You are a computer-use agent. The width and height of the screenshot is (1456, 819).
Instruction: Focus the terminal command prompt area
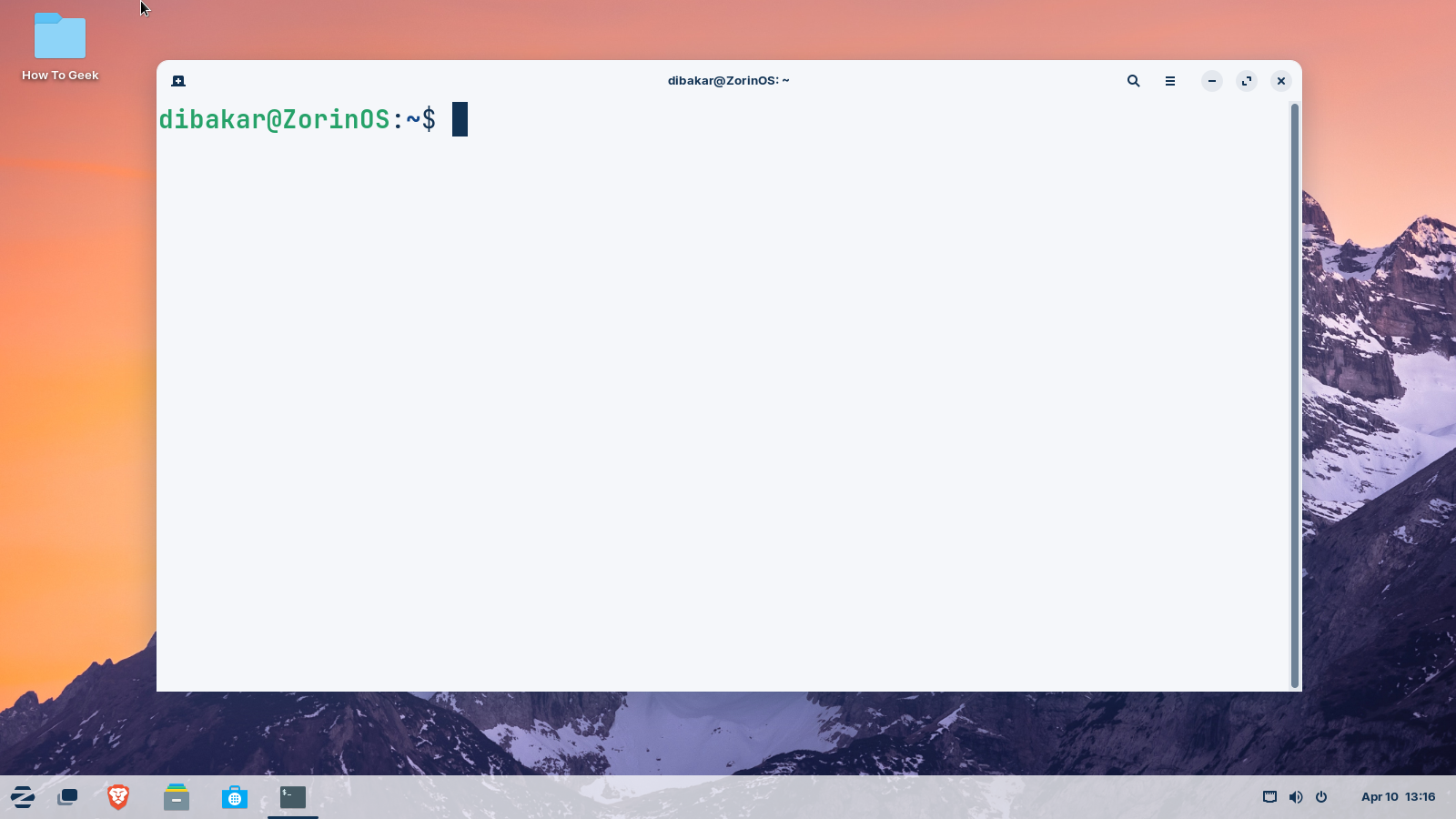tap(723, 396)
